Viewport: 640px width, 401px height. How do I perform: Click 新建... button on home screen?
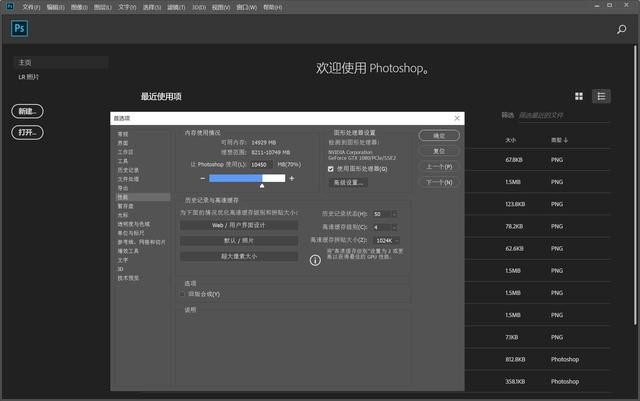pos(27,111)
